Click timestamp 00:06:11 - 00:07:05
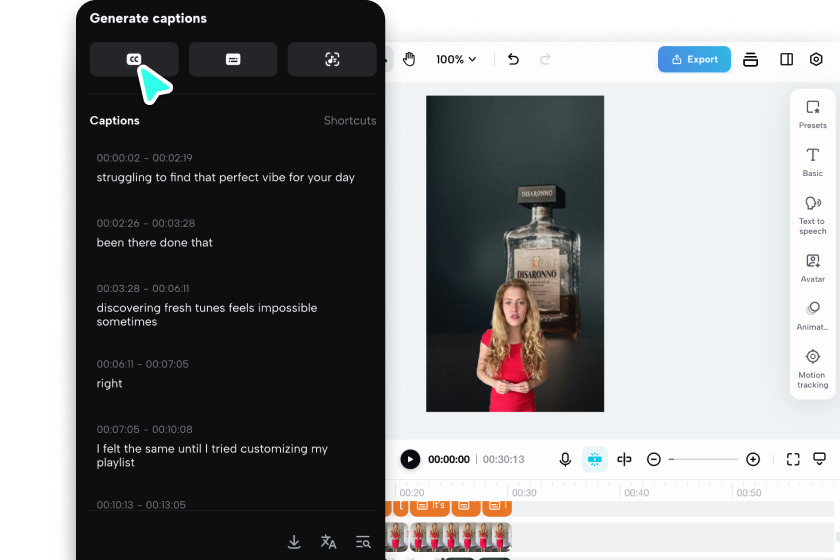 (142, 364)
